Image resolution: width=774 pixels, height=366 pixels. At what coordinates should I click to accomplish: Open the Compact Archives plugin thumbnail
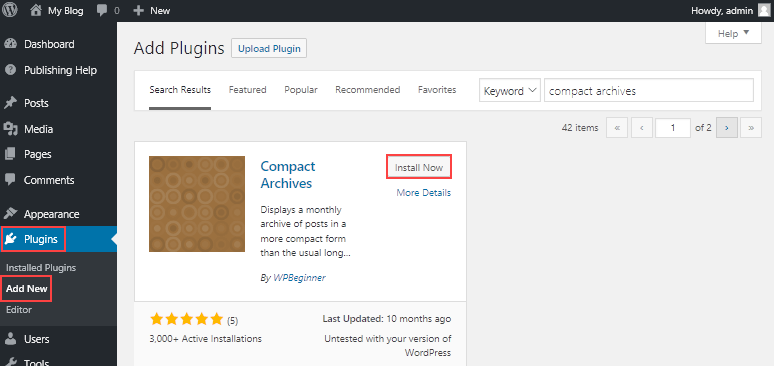(197, 204)
